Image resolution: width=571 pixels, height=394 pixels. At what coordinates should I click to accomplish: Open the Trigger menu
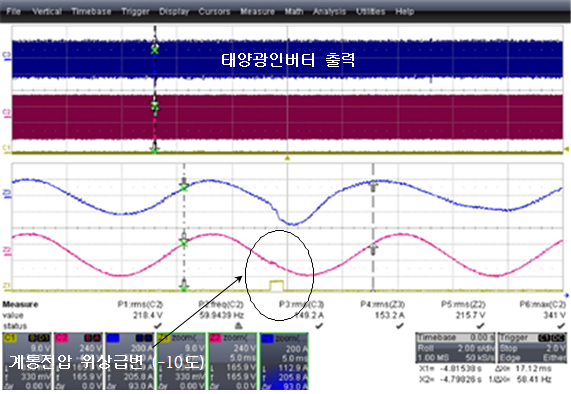(135, 11)
